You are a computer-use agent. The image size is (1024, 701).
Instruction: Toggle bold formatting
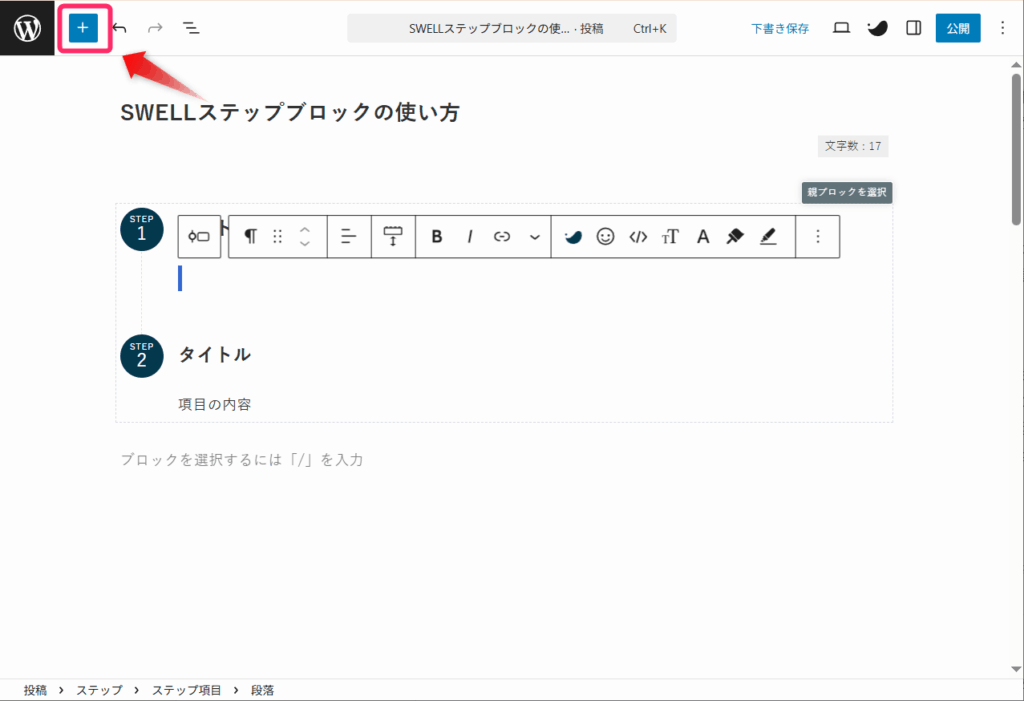[x=437, y=237]
